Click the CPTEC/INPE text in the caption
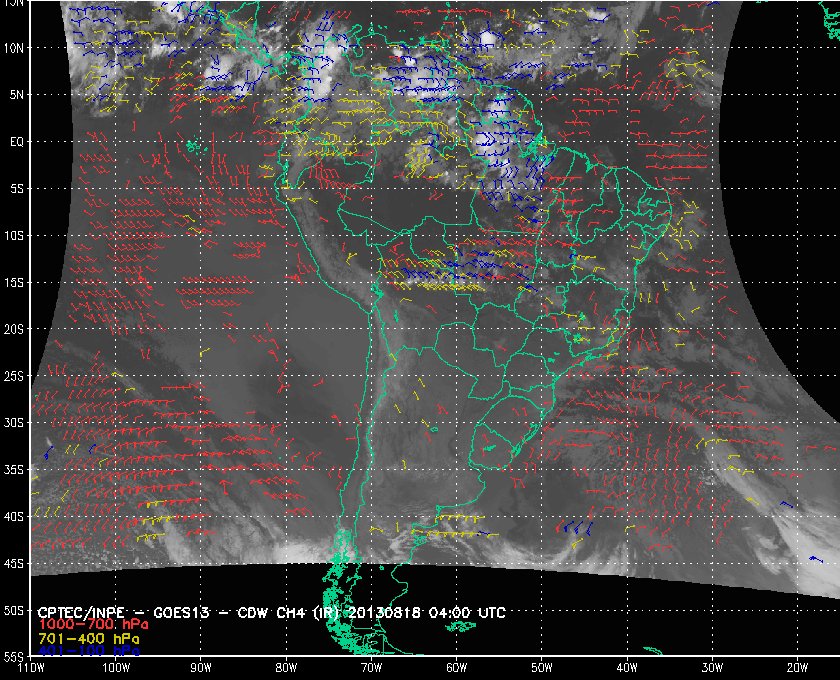 [x=81, y=612]
